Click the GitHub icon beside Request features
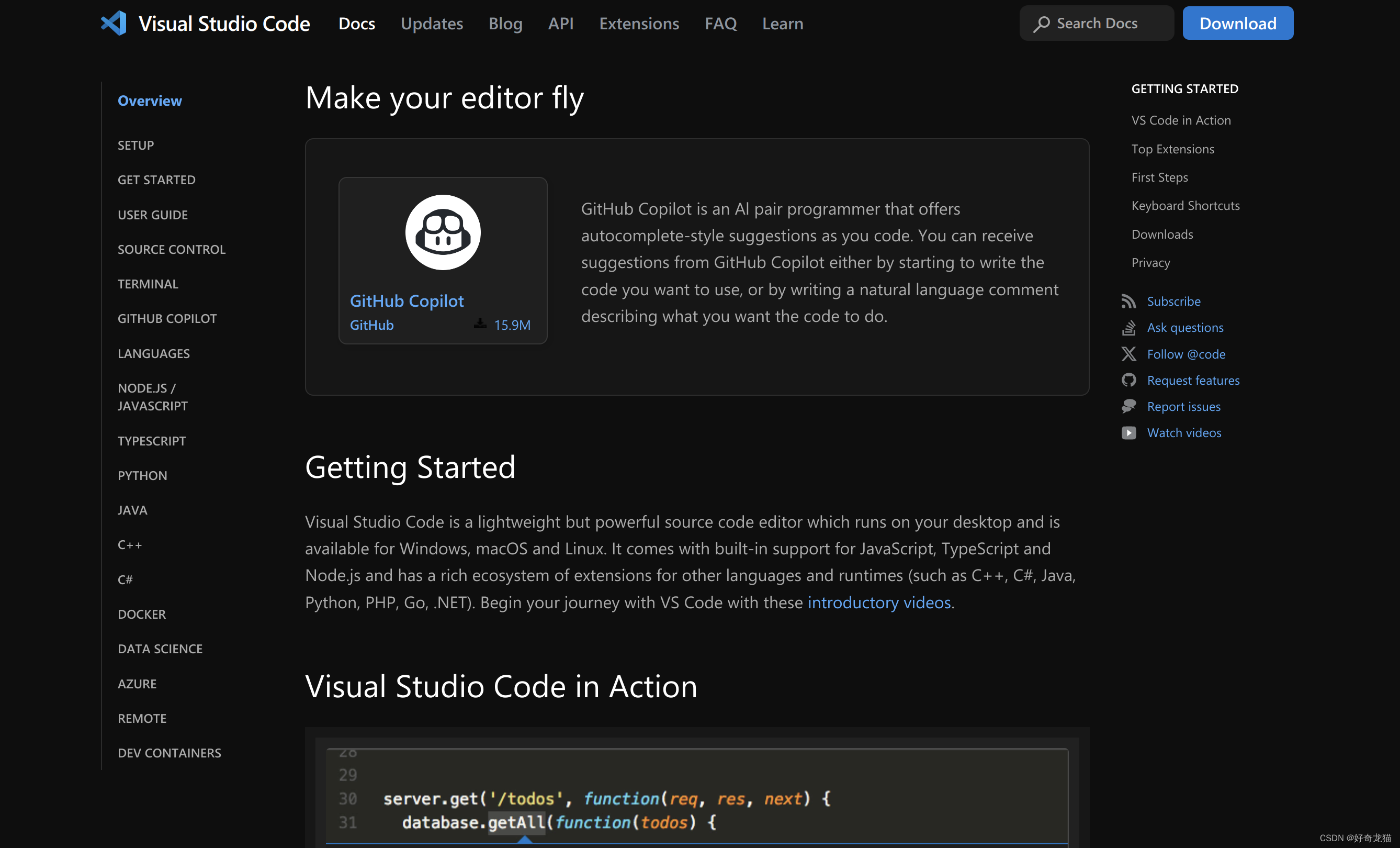1400x848 pixels. pos(1128,380)
